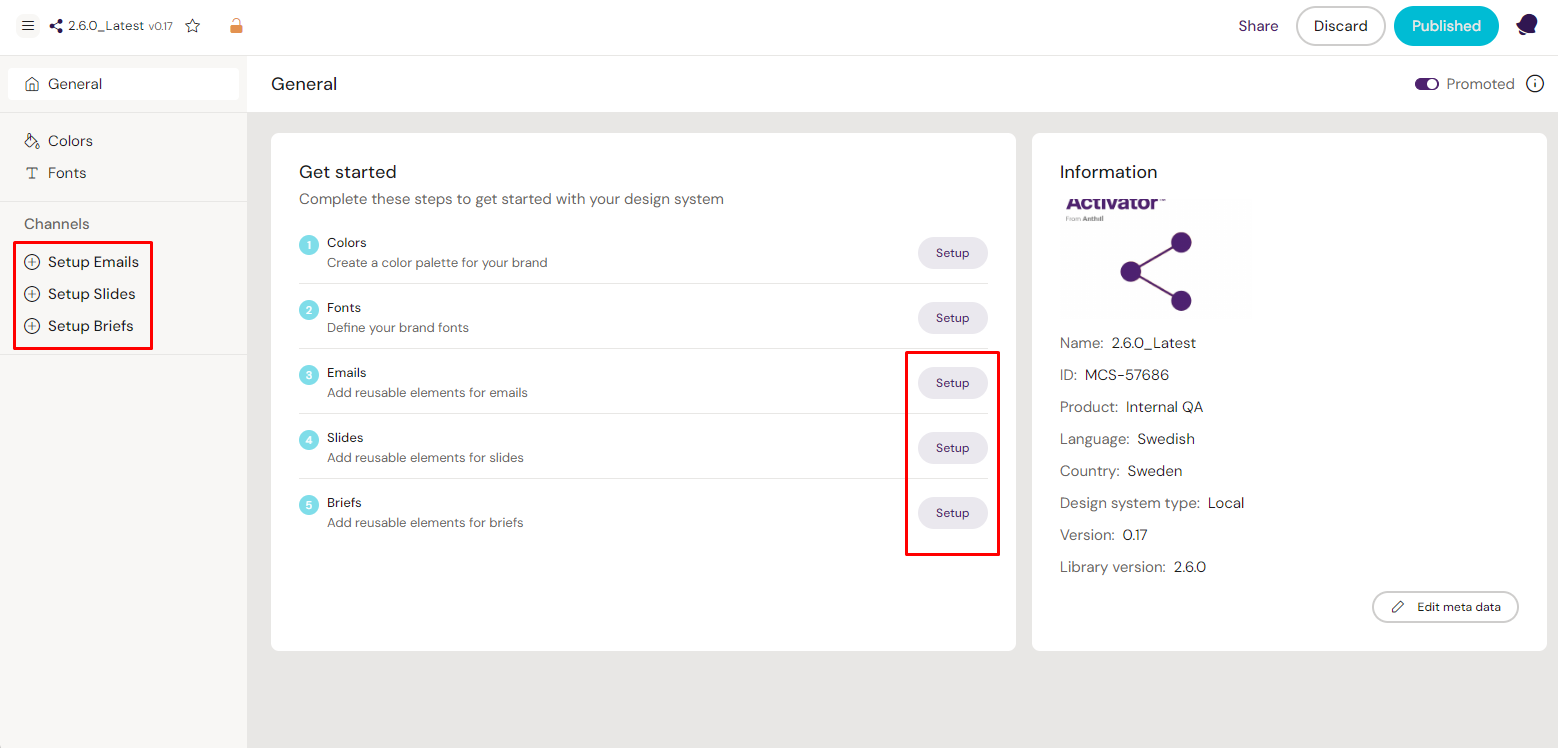
Task: Toggle the Promoted switch
Action: point(1426,84)
